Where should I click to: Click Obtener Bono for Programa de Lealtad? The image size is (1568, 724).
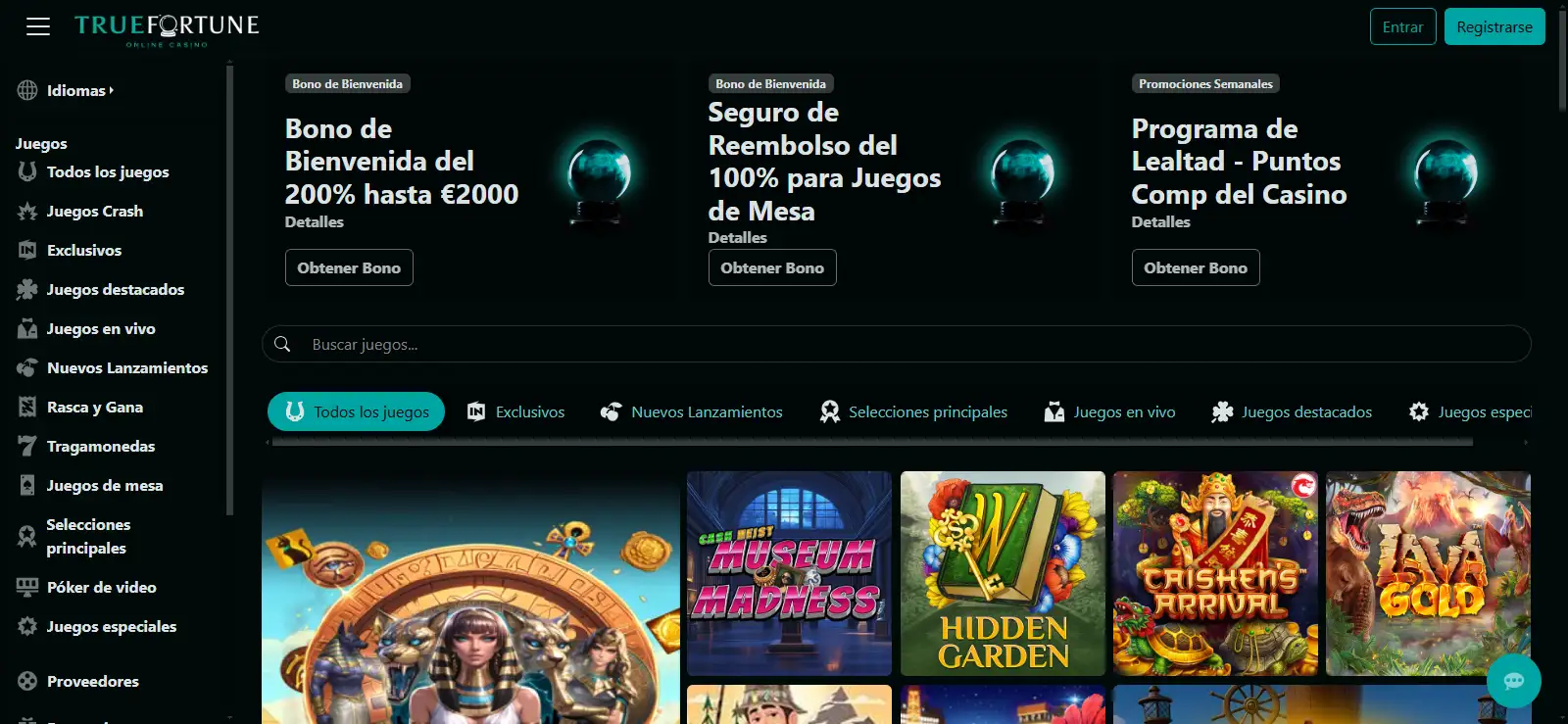click(x=1196, y=267)
